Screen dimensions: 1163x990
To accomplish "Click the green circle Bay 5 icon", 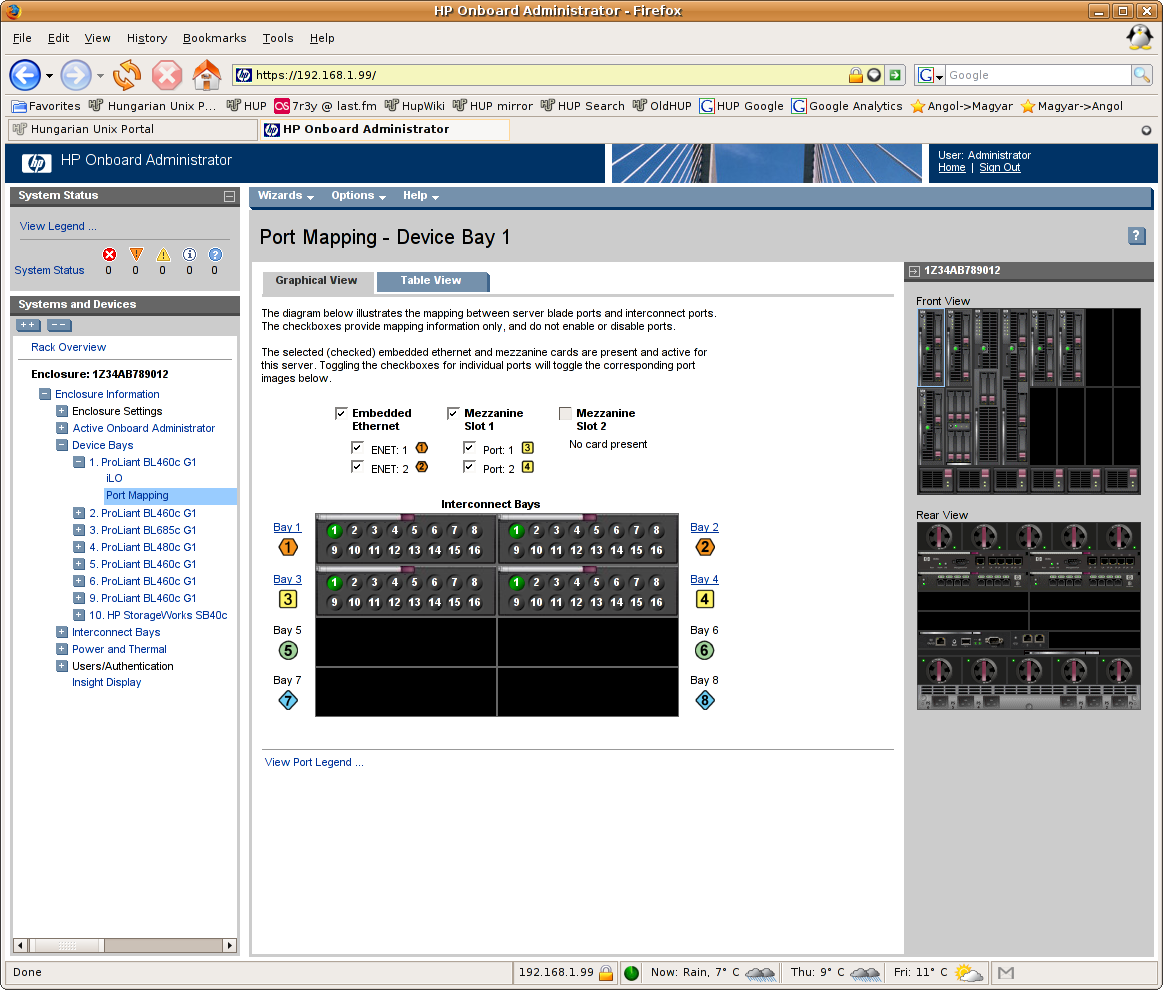I will (288, 650).
